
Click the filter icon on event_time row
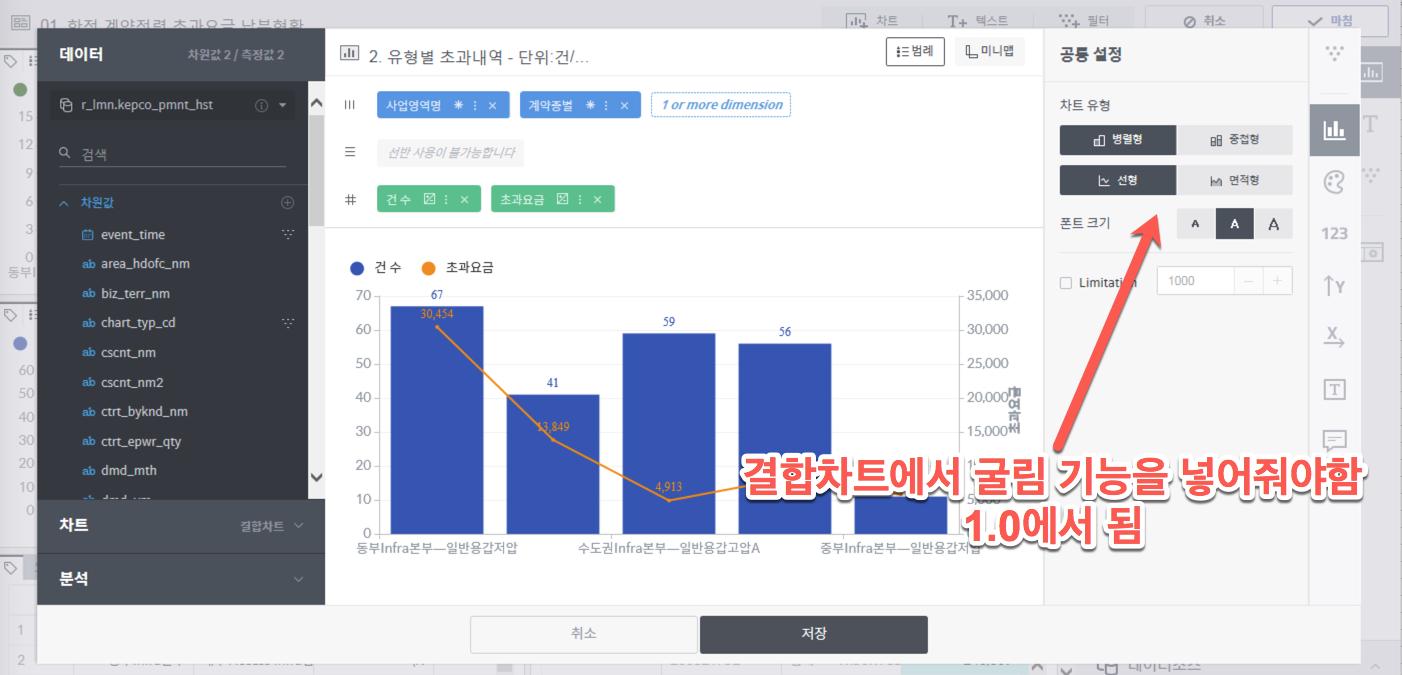pyautogui.click(x=288, y=235)
